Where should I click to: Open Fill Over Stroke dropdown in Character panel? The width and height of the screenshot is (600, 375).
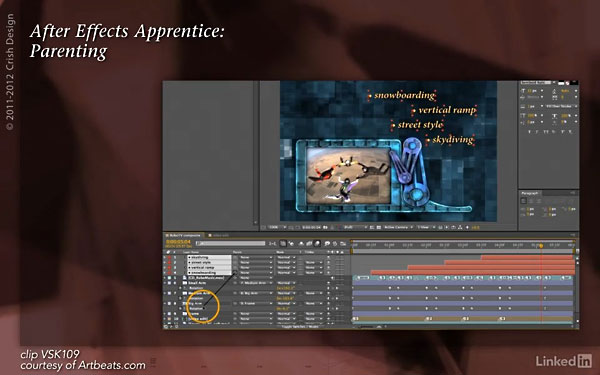point(562,106)
